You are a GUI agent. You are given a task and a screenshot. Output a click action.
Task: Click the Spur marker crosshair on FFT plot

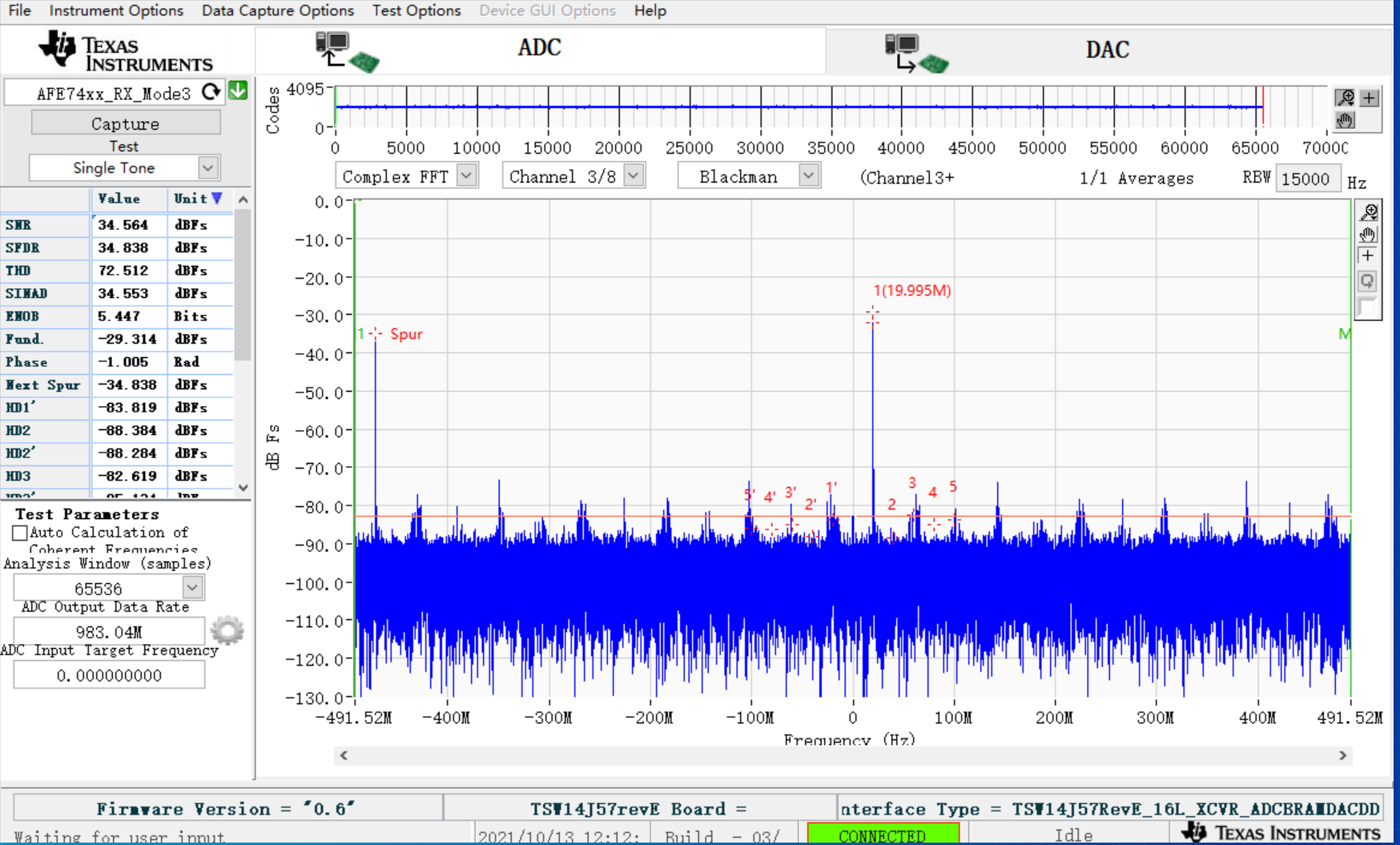[375, 333]
